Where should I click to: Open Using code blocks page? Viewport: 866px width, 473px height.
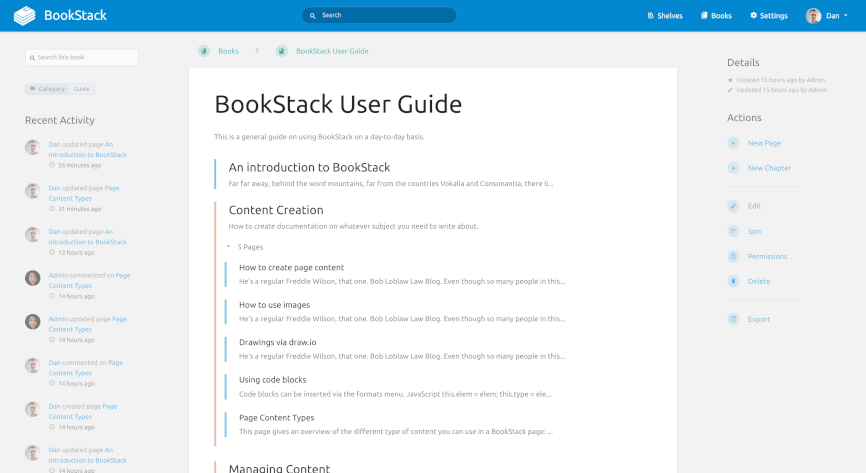pos(272,380)
